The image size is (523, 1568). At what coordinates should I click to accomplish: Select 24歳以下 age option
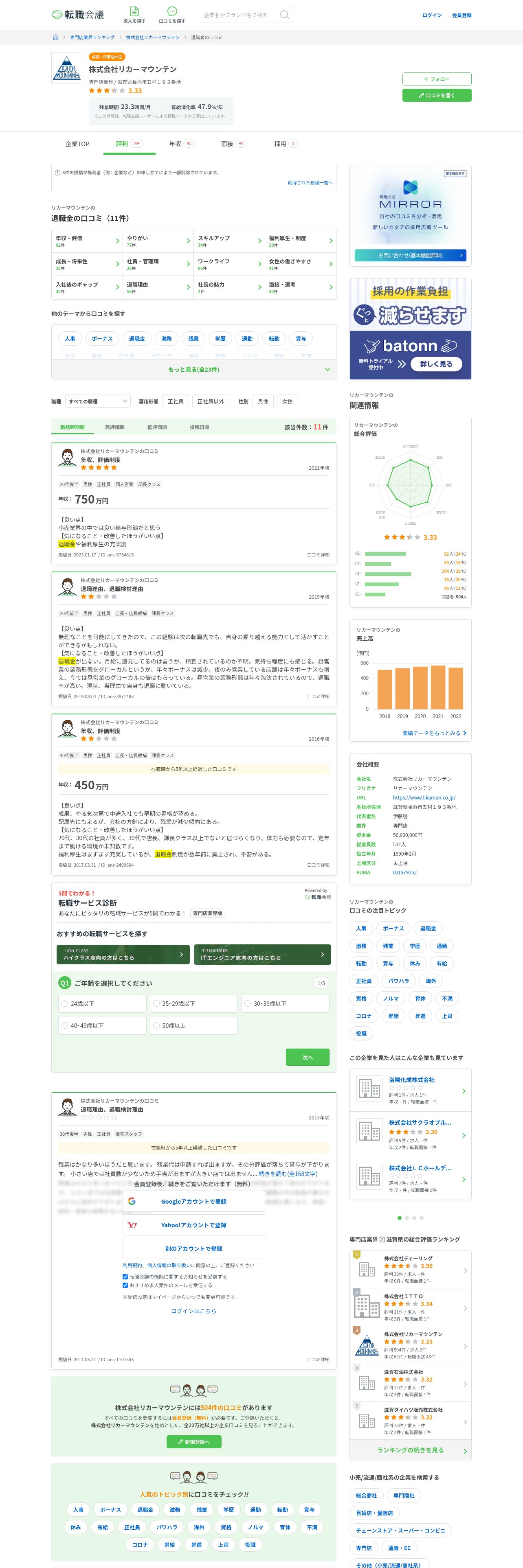click(x=102, y=1004)
